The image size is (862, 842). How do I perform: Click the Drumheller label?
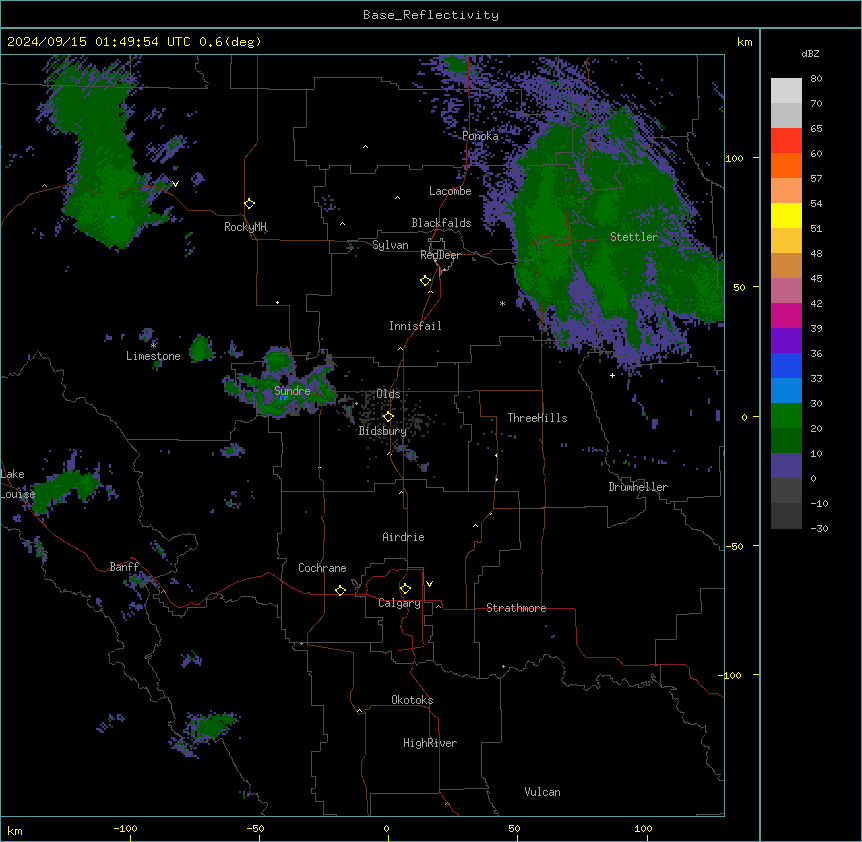[x=638, y=487]
